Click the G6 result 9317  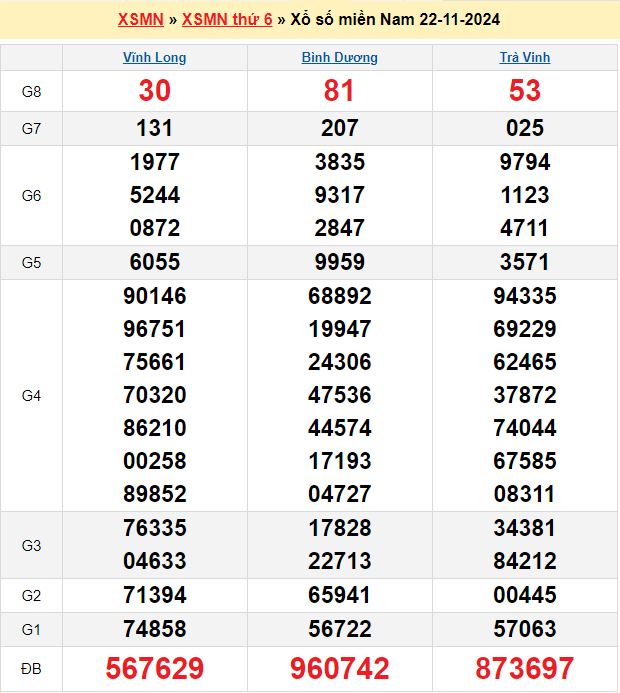339,195
